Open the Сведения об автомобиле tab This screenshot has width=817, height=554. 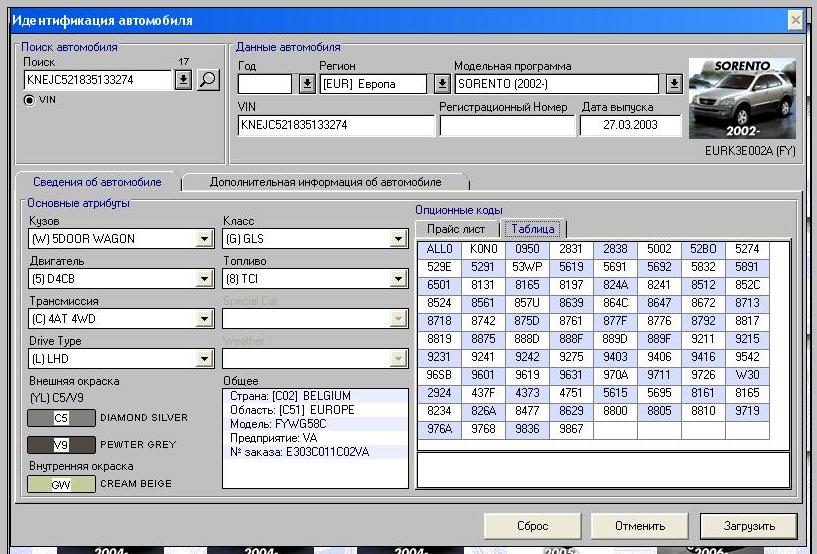97,182
